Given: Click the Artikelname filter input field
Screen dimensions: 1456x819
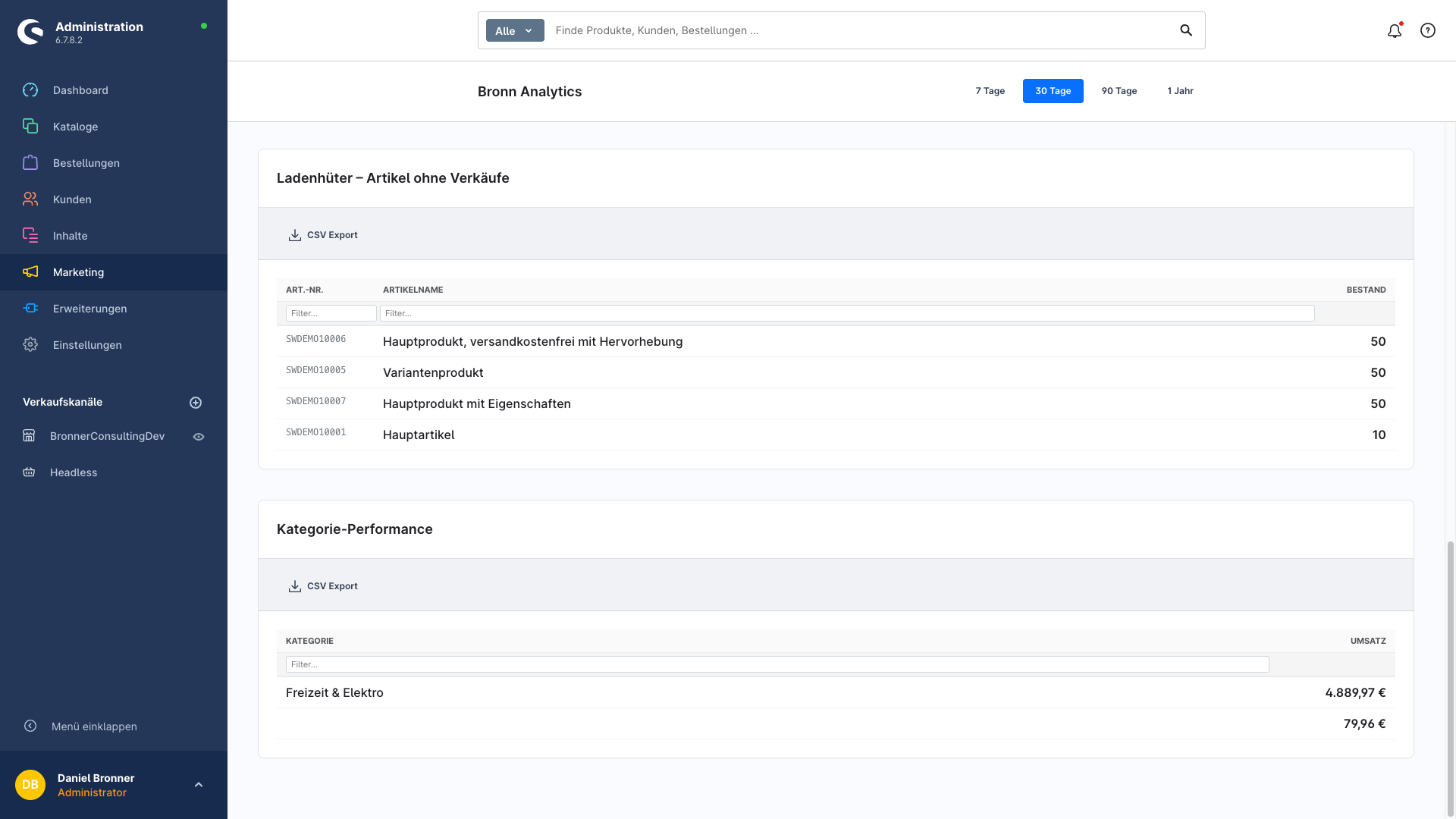Looking at the screenshot, I should pos(846,313).
